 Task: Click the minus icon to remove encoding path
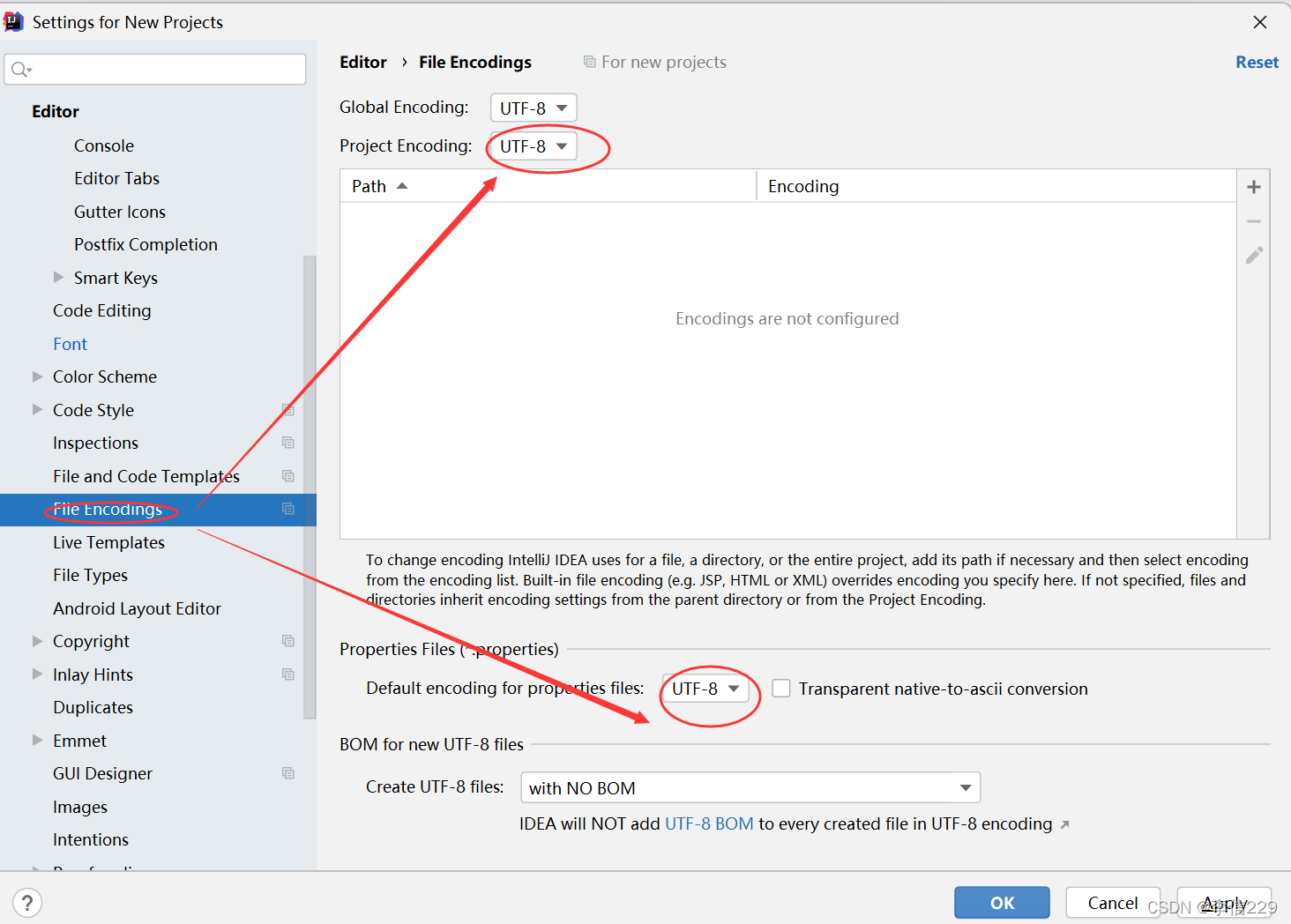1253,221
